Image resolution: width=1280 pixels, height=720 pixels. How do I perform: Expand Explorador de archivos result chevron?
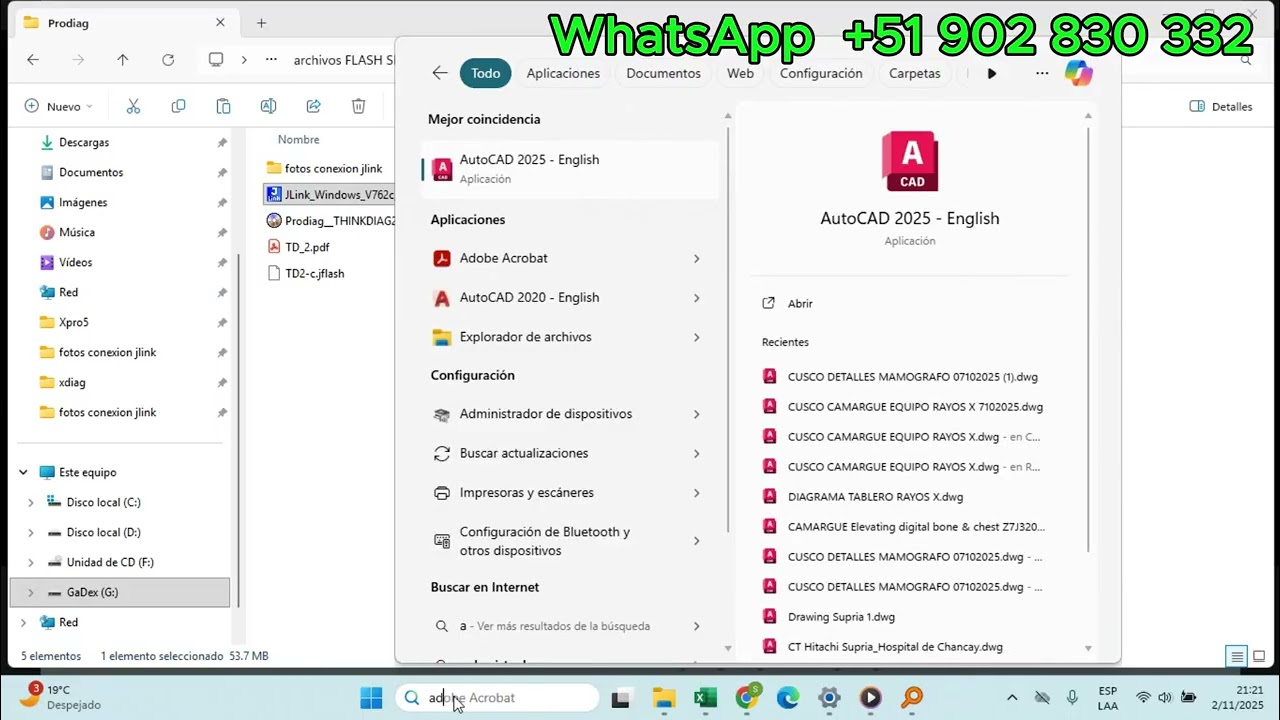[x=697, y=338]
